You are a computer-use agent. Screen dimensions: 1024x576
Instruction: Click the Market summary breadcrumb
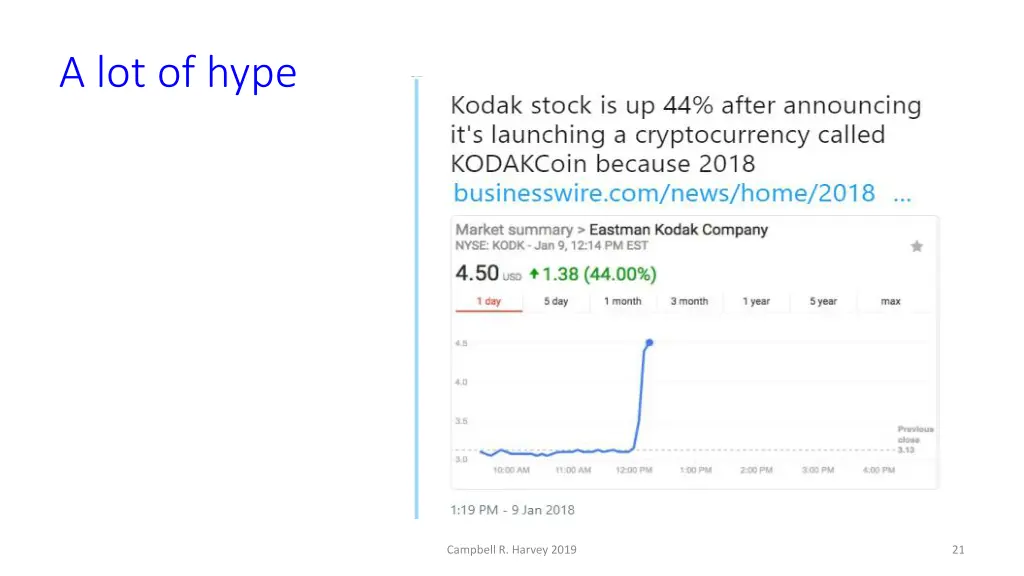[x=514, y=230]
